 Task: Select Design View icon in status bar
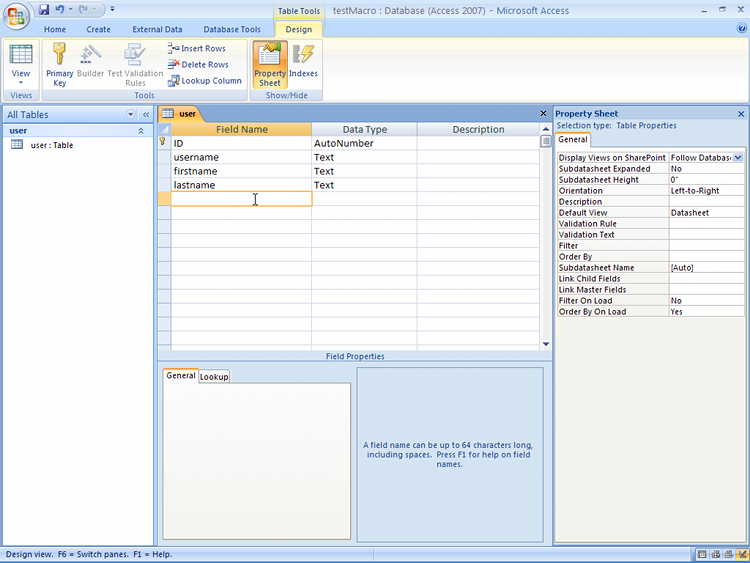coord(742,554)
